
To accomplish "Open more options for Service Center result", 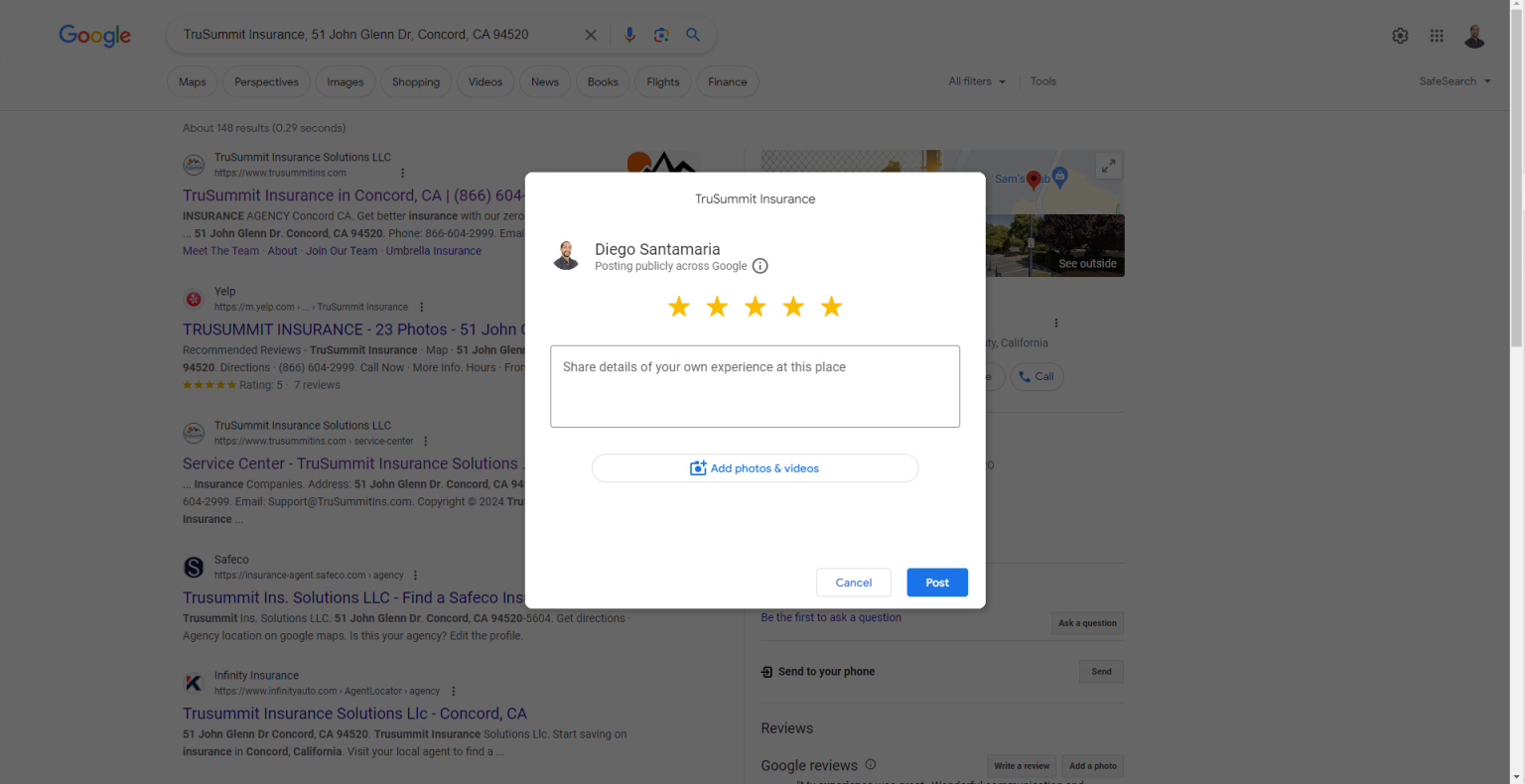I will [x=426, y=441].
